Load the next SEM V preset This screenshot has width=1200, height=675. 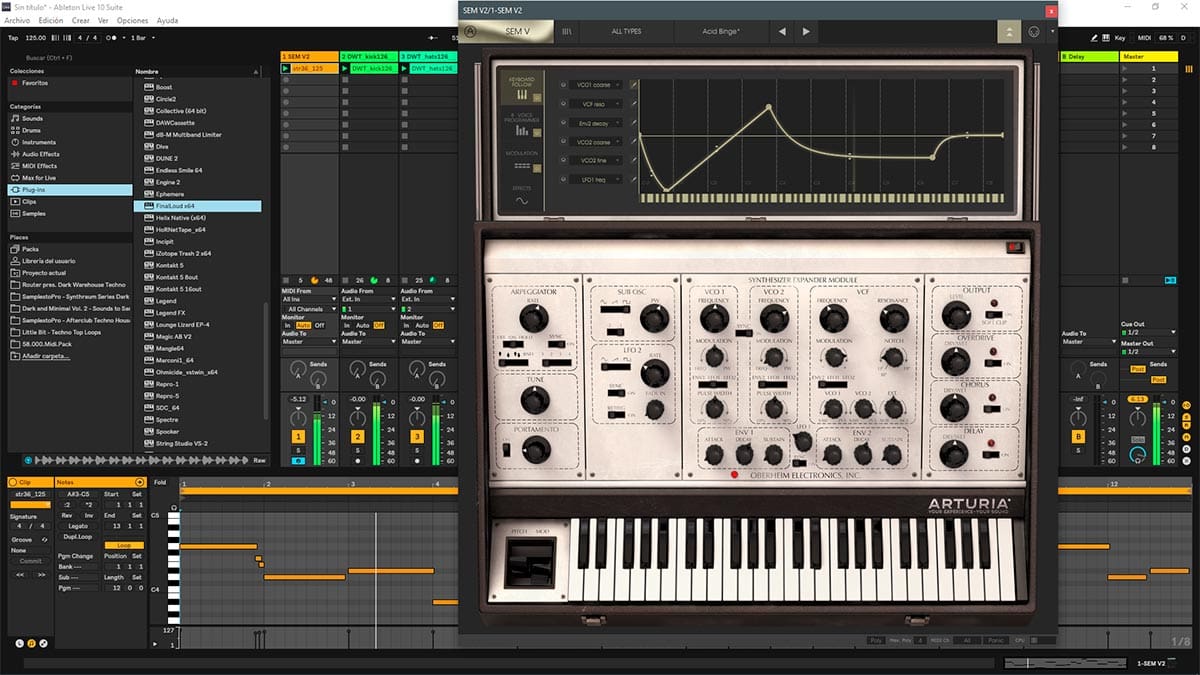pos(806,31)
